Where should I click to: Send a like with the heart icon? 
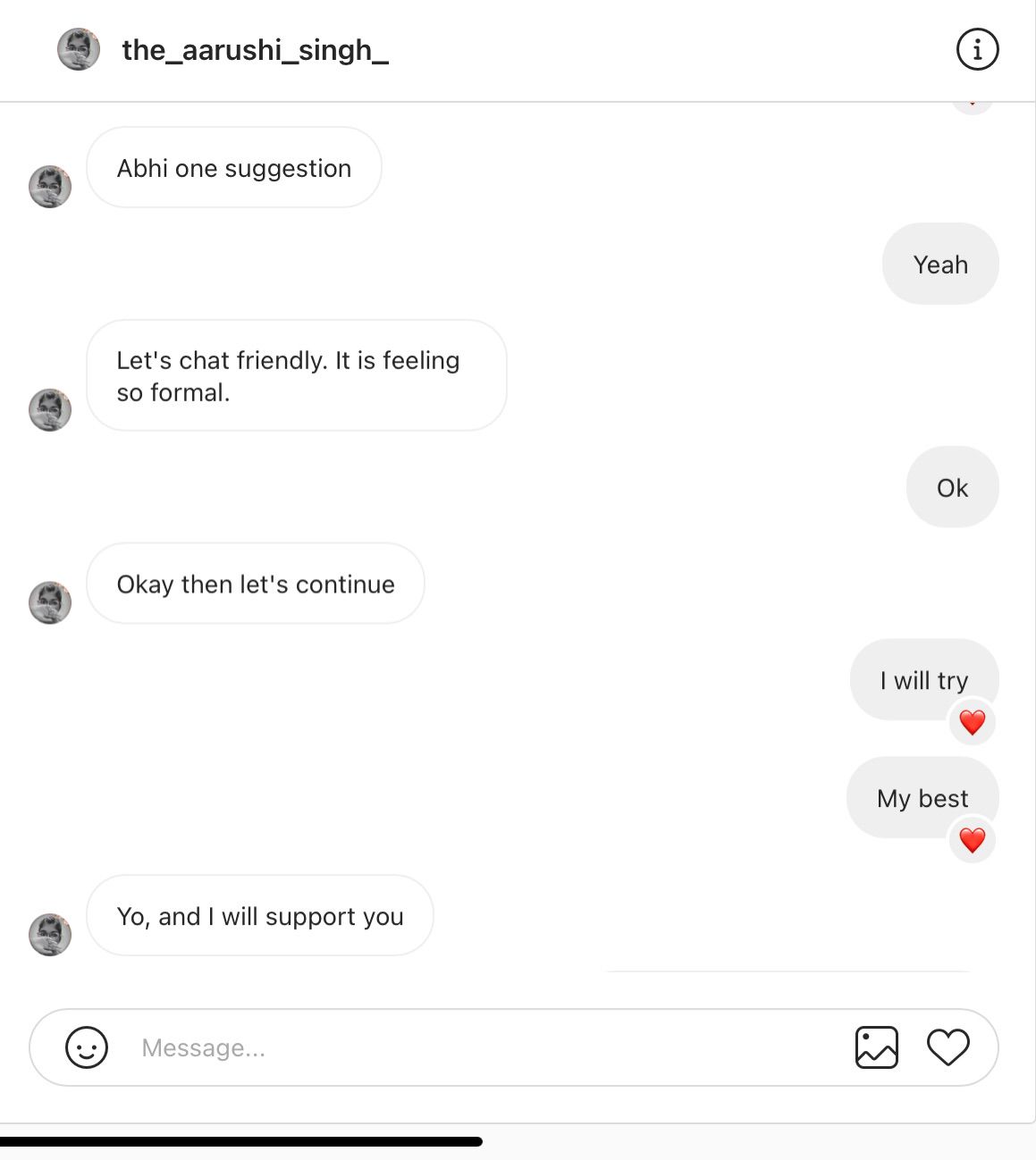click(948, 1047)
